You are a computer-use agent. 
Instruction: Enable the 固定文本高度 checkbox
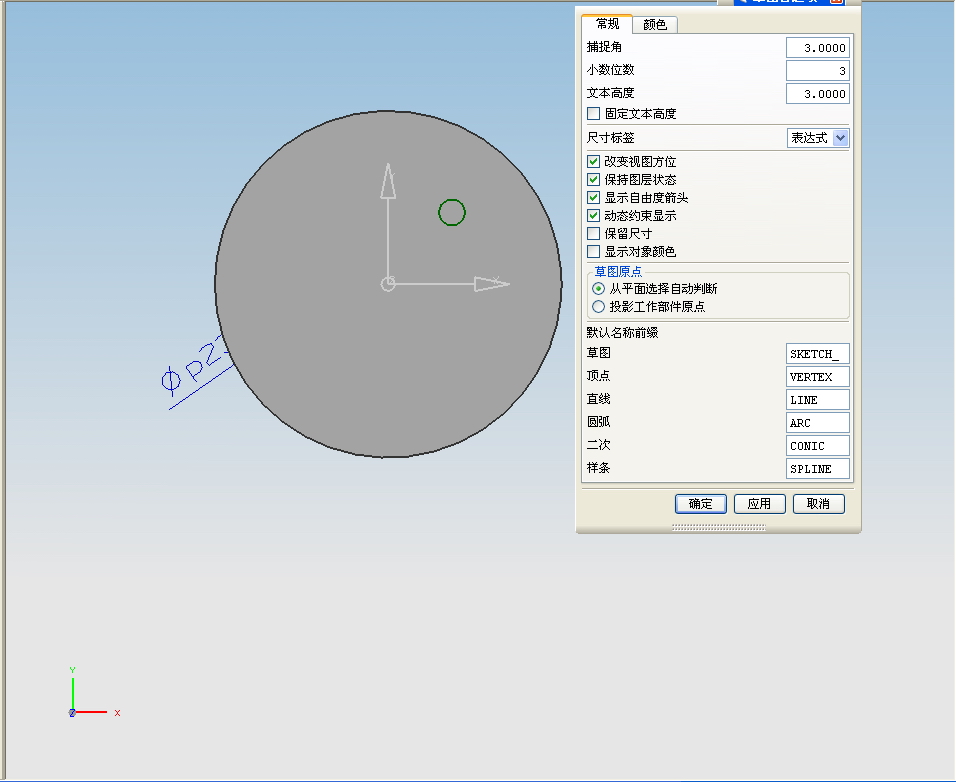tap(593, 113)
